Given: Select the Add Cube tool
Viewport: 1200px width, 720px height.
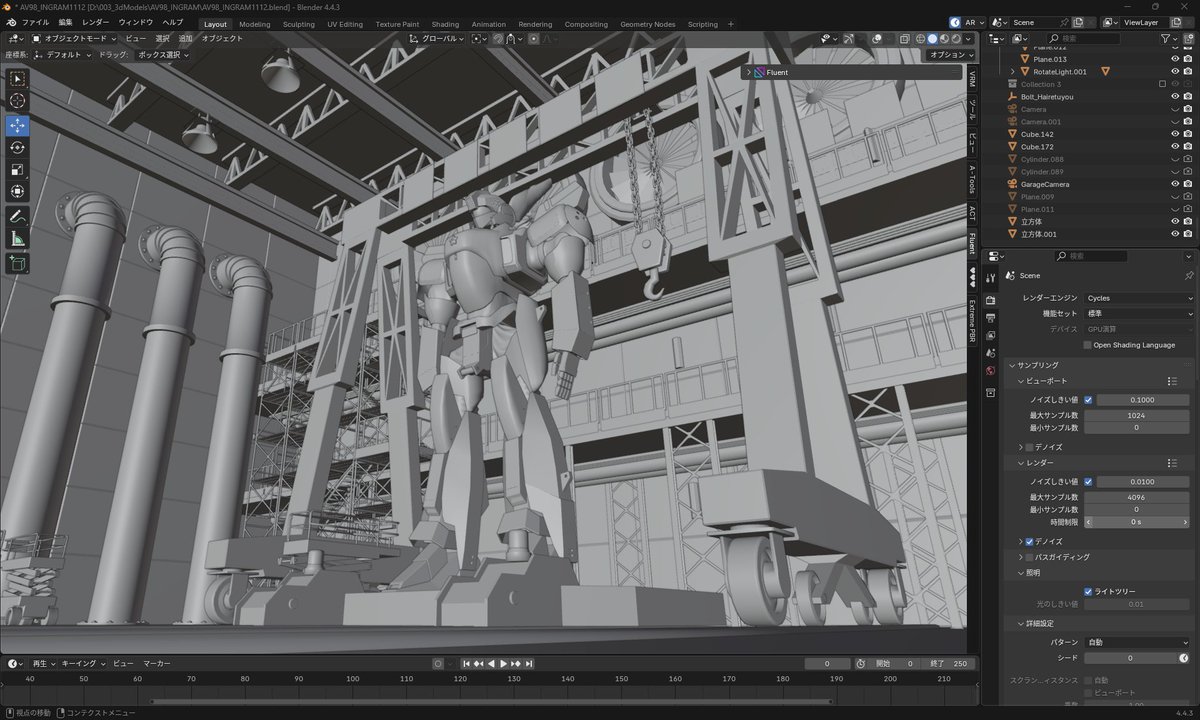Looking at the screenshot, I should click(18, 263).
